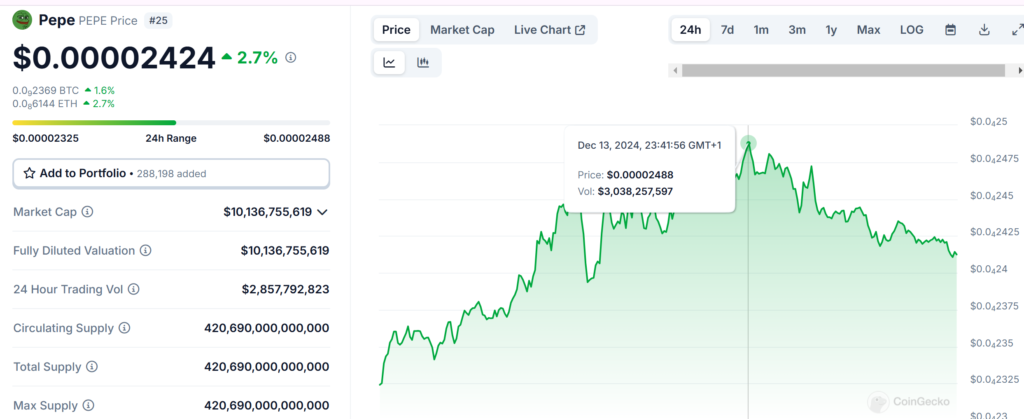Viewport: 1024px width, 419px height.
Task: Click the horizontal chart scrollbar
Action: click(x=840, y=70)
